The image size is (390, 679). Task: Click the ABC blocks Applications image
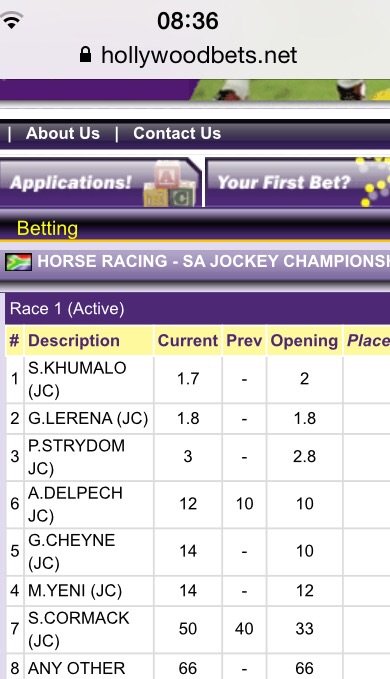pyautogui.click(x=170, y=183)
